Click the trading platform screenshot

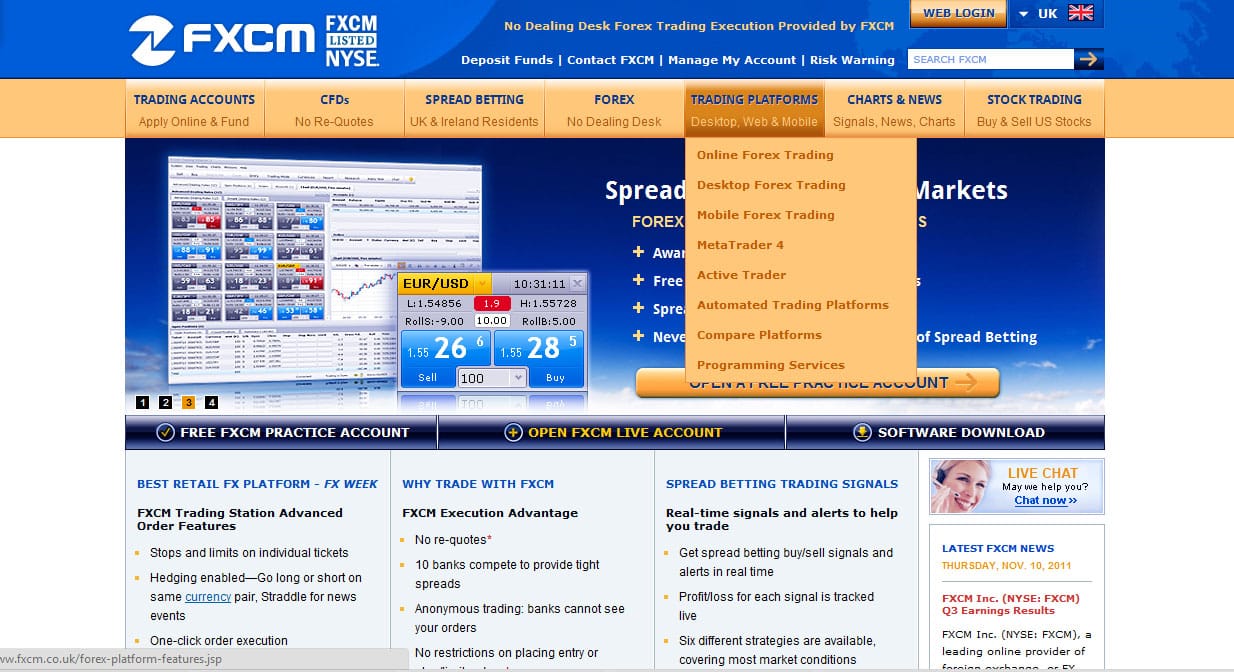click(x=325, y=270)
